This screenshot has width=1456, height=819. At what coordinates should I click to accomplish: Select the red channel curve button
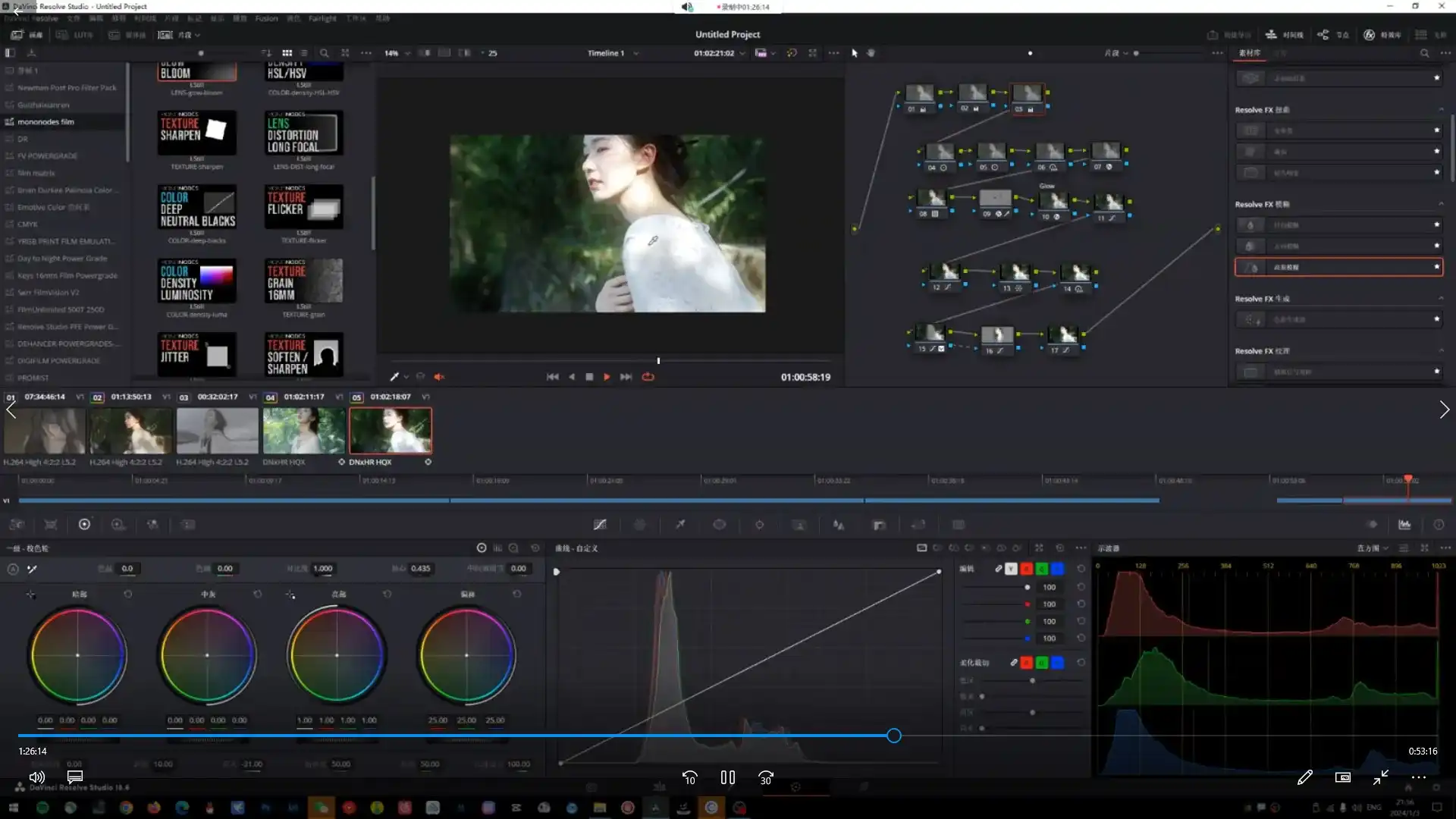[1026, 569]
